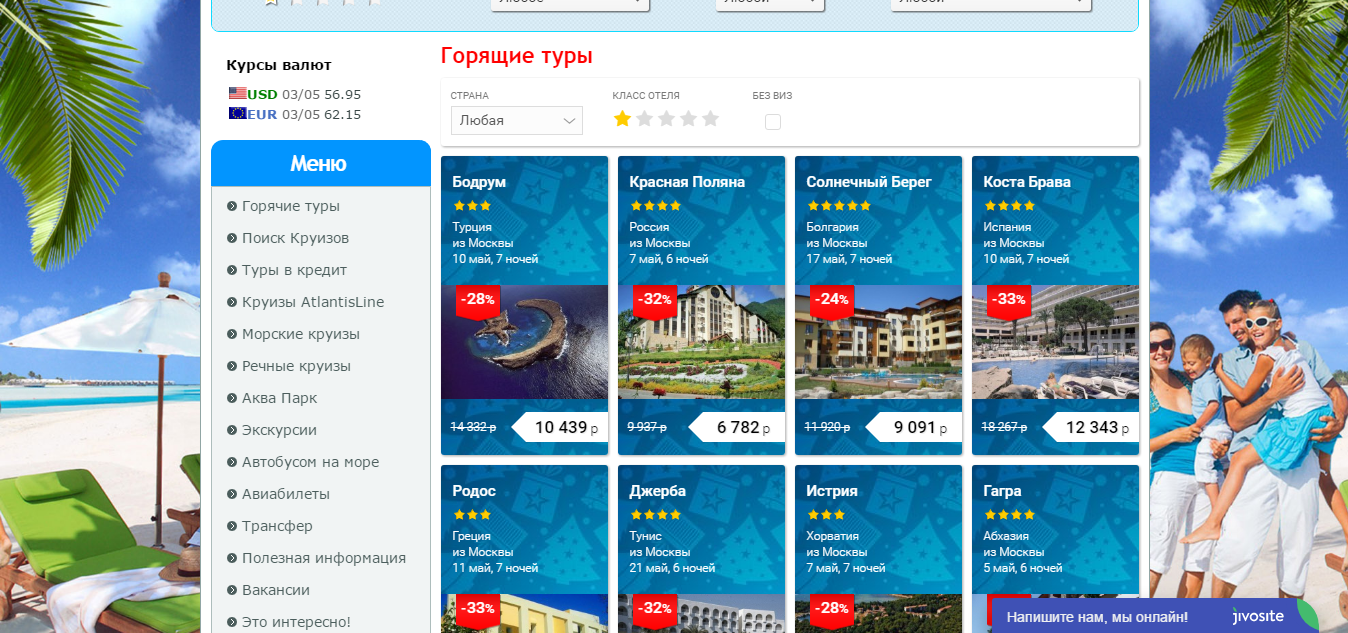Open the Солнечный Берег tour title
Screen dimensions: 1348x633
[x=869, y=182]
